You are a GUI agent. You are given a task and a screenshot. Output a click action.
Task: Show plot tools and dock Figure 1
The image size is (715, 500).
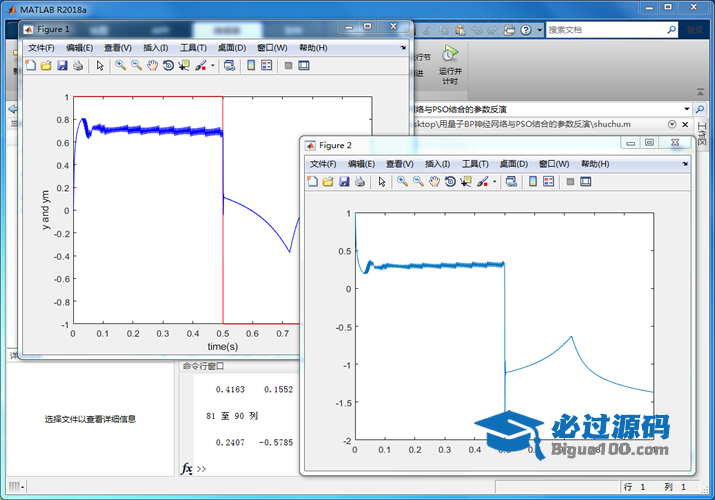[x=304, y=66]
